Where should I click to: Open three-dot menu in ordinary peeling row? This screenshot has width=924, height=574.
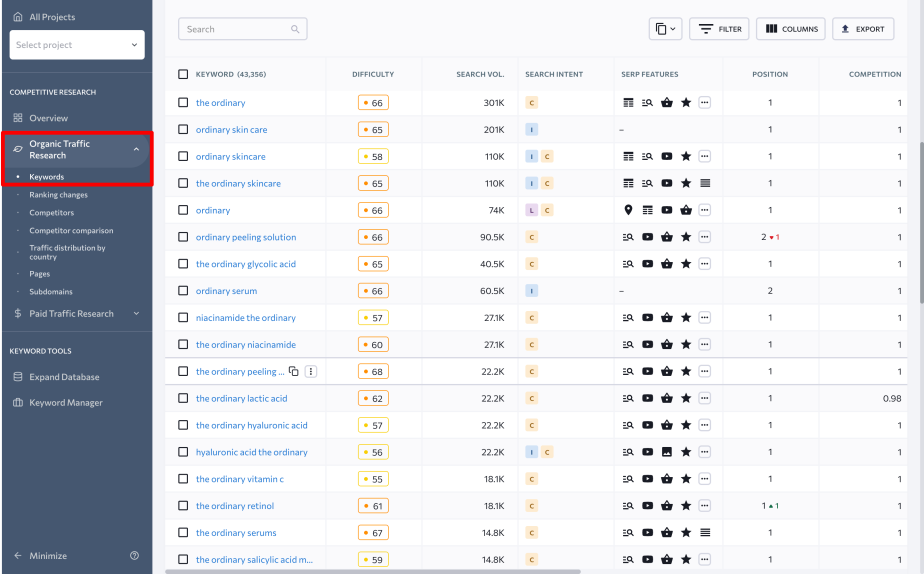pyautogui.click(x=311, y=371)
